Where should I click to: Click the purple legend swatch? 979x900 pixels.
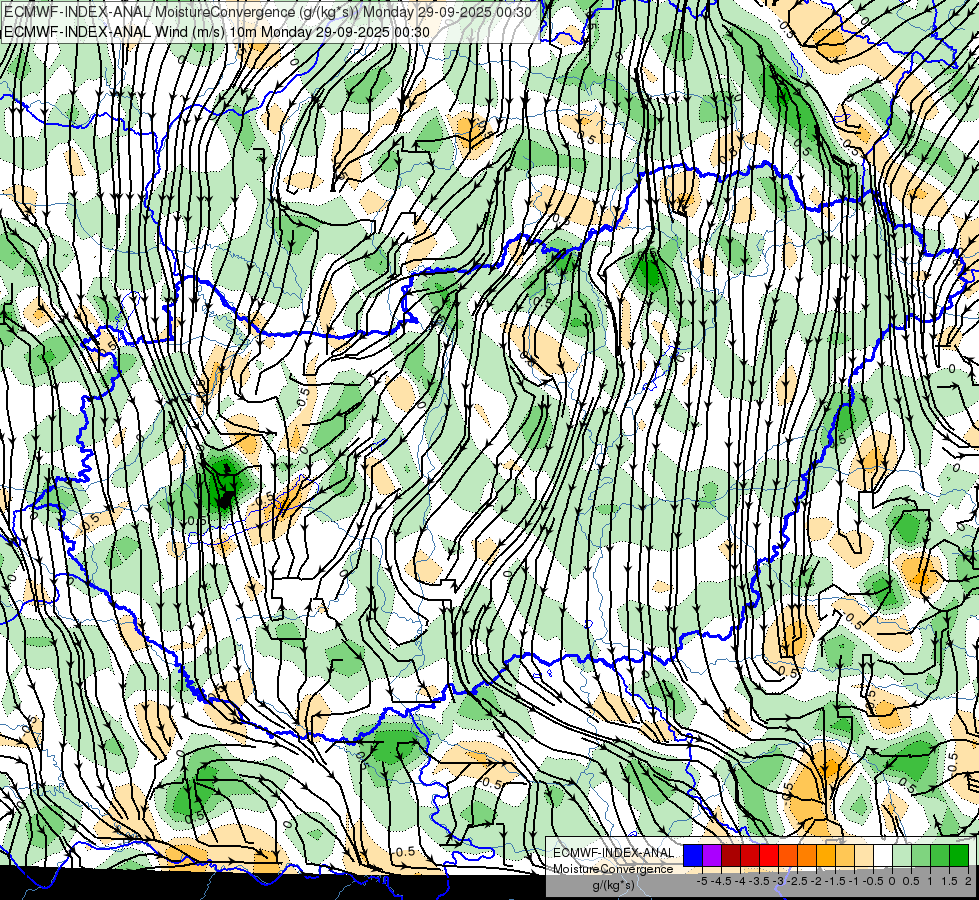[x=712, y=856]
